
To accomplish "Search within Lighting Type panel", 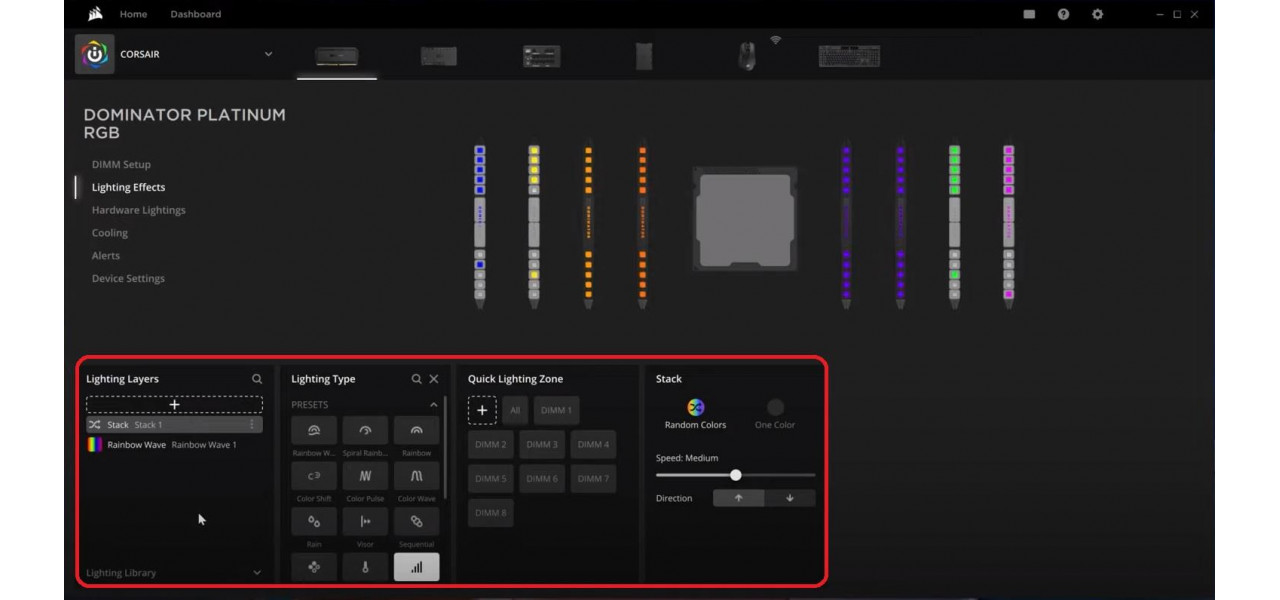I will [416, 379].
